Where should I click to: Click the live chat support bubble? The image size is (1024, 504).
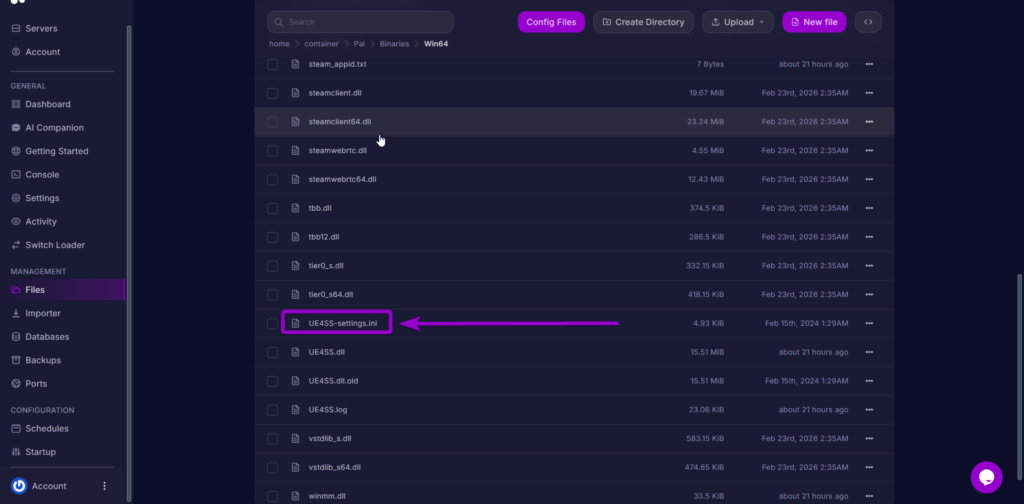tap(985, 477)
